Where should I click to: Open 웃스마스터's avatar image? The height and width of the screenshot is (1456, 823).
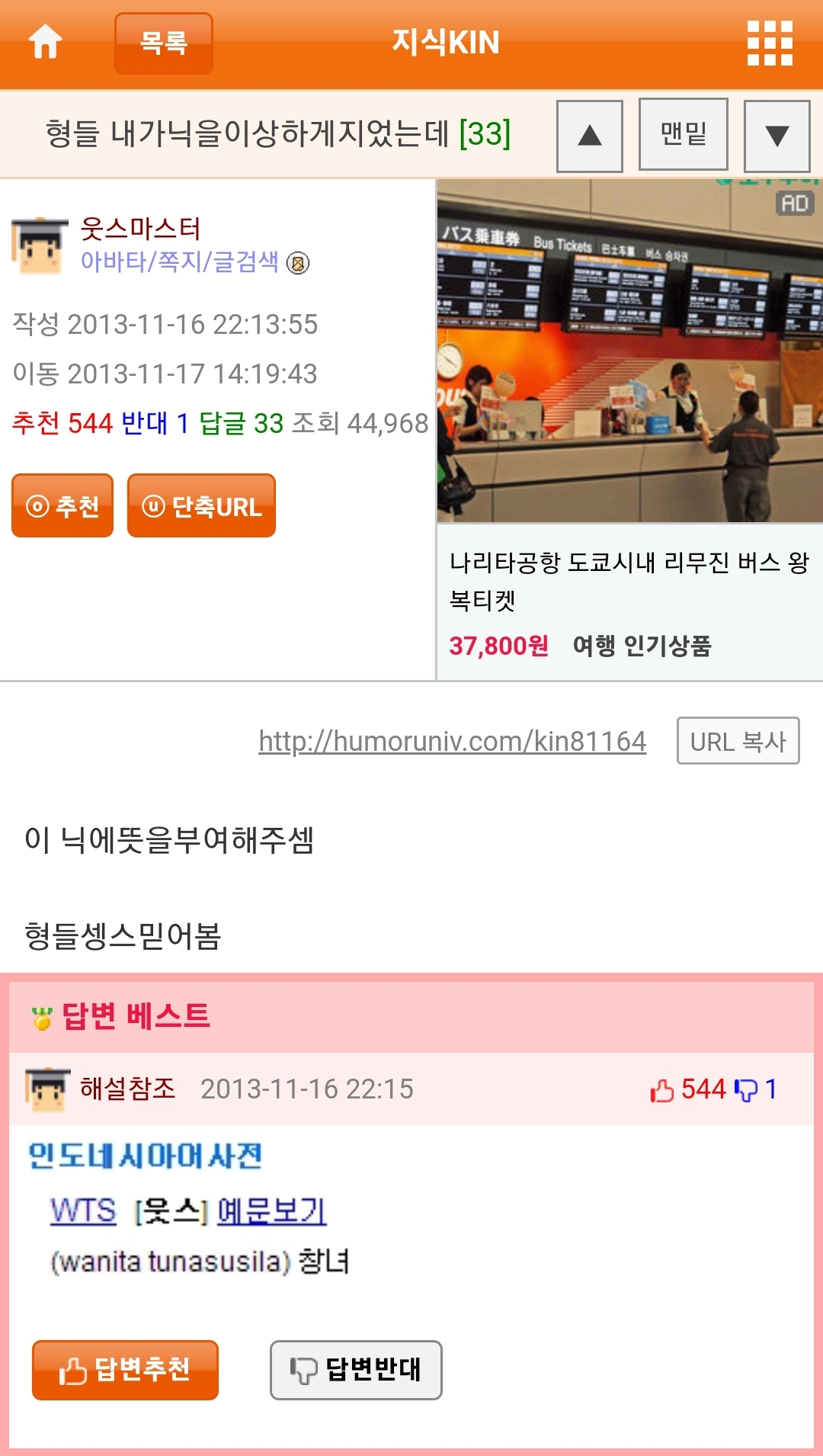38,245
